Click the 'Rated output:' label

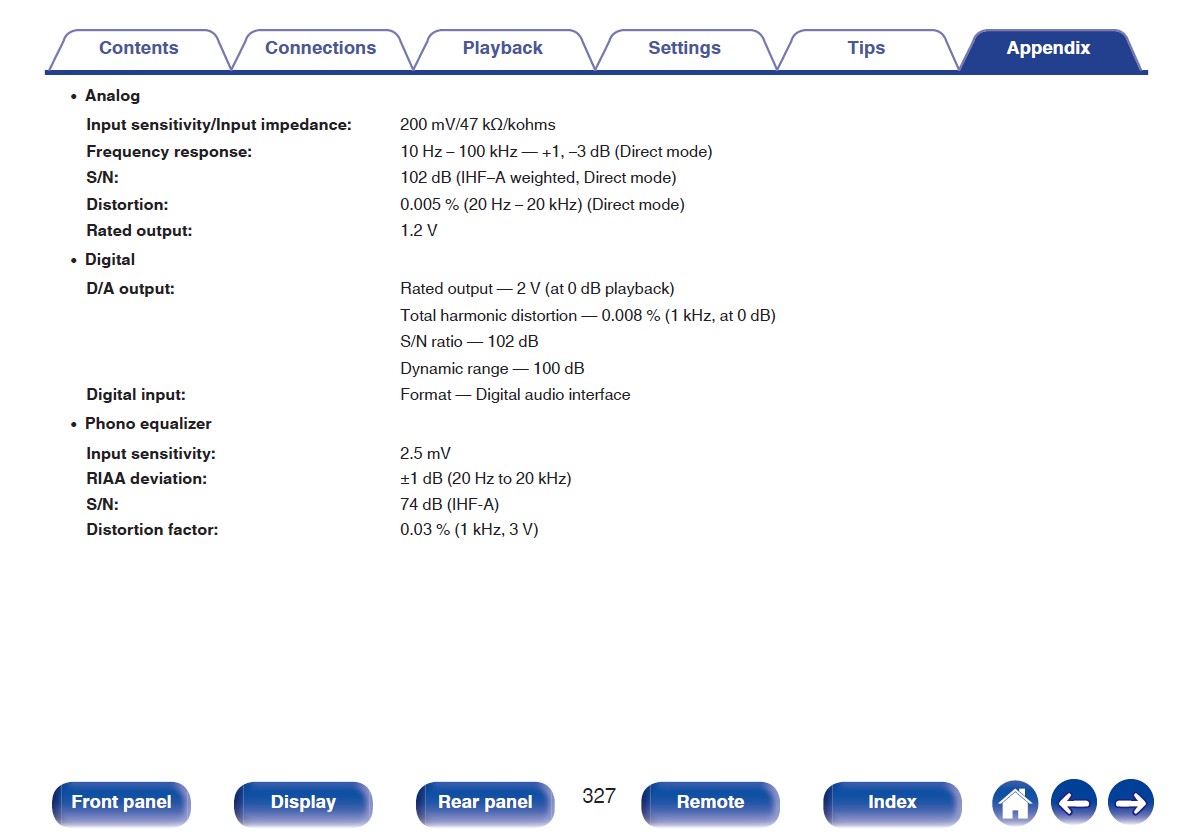tap(139, 231)
